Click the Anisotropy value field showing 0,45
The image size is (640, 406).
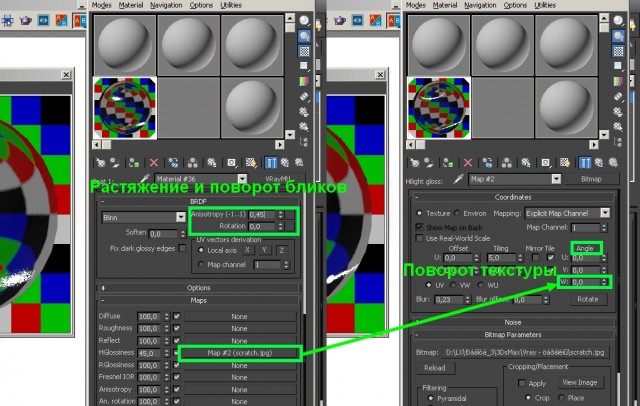(262, 214)
